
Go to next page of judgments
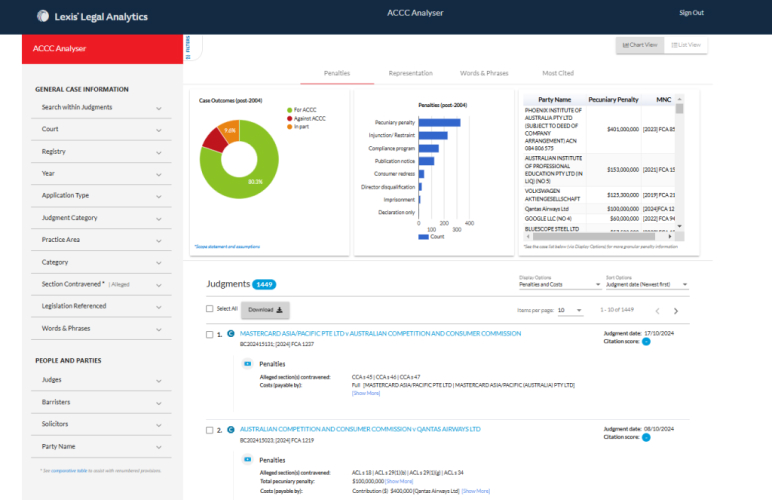point(676,311)
